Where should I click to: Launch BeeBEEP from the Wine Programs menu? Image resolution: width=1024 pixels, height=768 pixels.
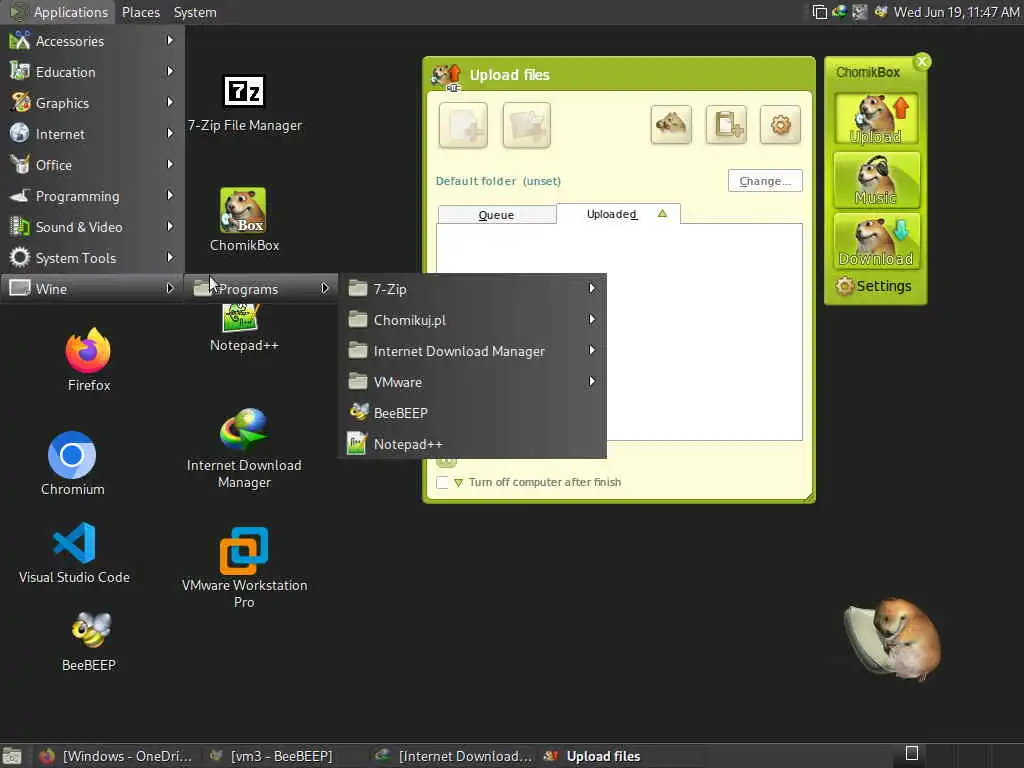tap(473, 413)
